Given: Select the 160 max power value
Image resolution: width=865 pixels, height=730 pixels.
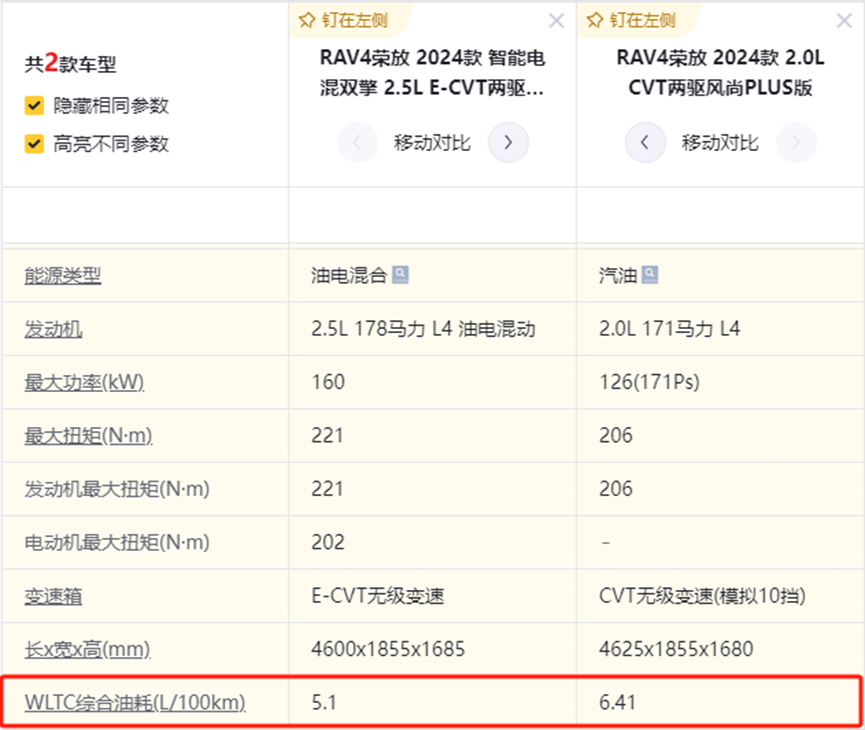Looking at the screenshot, I should tap(328, 382).
